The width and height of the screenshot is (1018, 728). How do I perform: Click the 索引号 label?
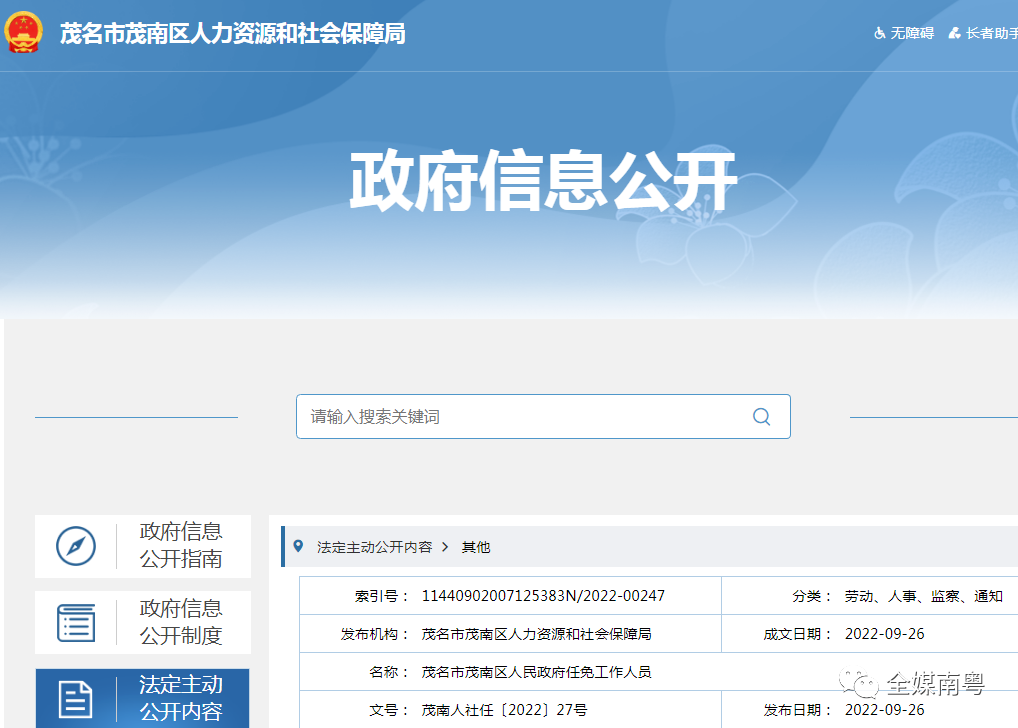tap(382, 596)
